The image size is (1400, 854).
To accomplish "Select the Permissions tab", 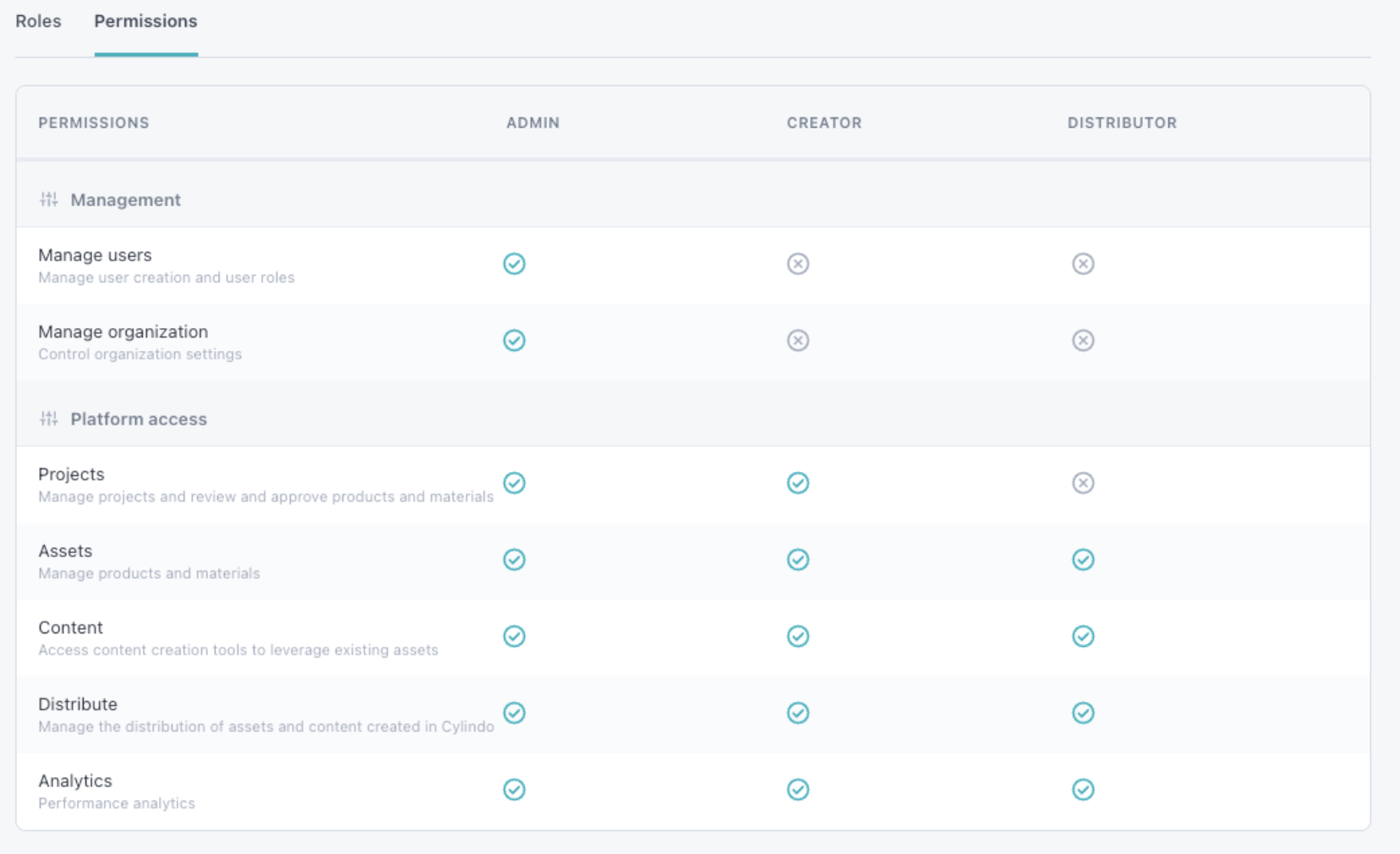I will (145, 21).
